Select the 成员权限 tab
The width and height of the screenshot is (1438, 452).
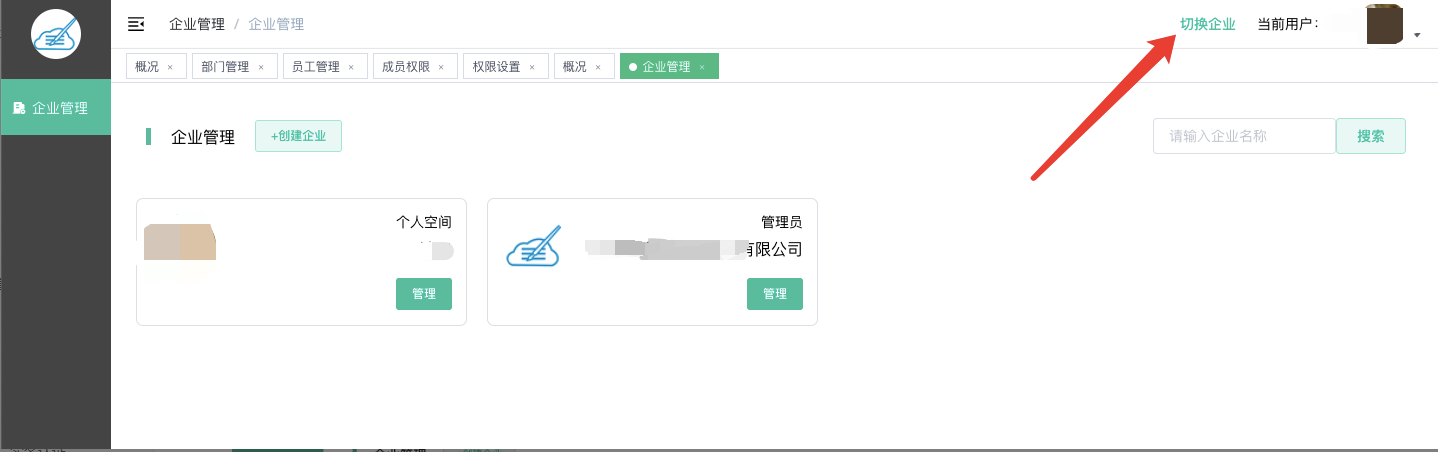[x=406, y=67]
